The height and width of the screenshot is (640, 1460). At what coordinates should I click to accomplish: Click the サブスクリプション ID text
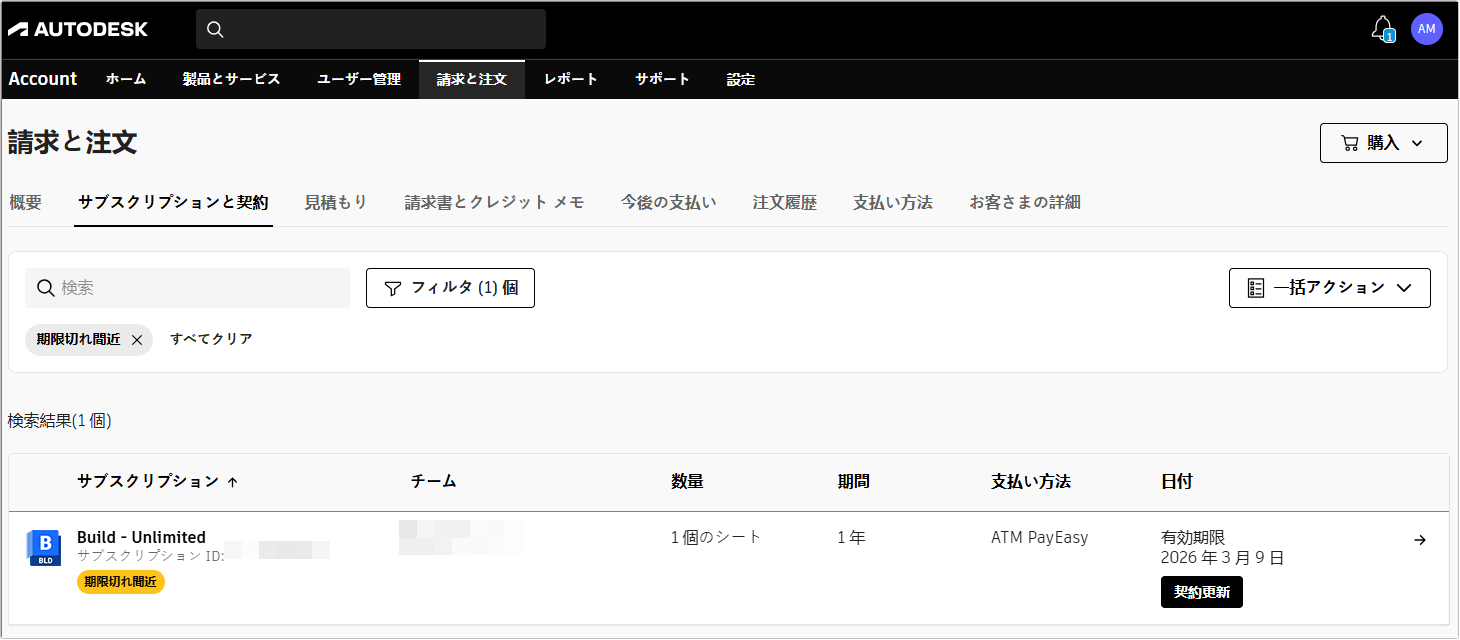tap(150, 555)
